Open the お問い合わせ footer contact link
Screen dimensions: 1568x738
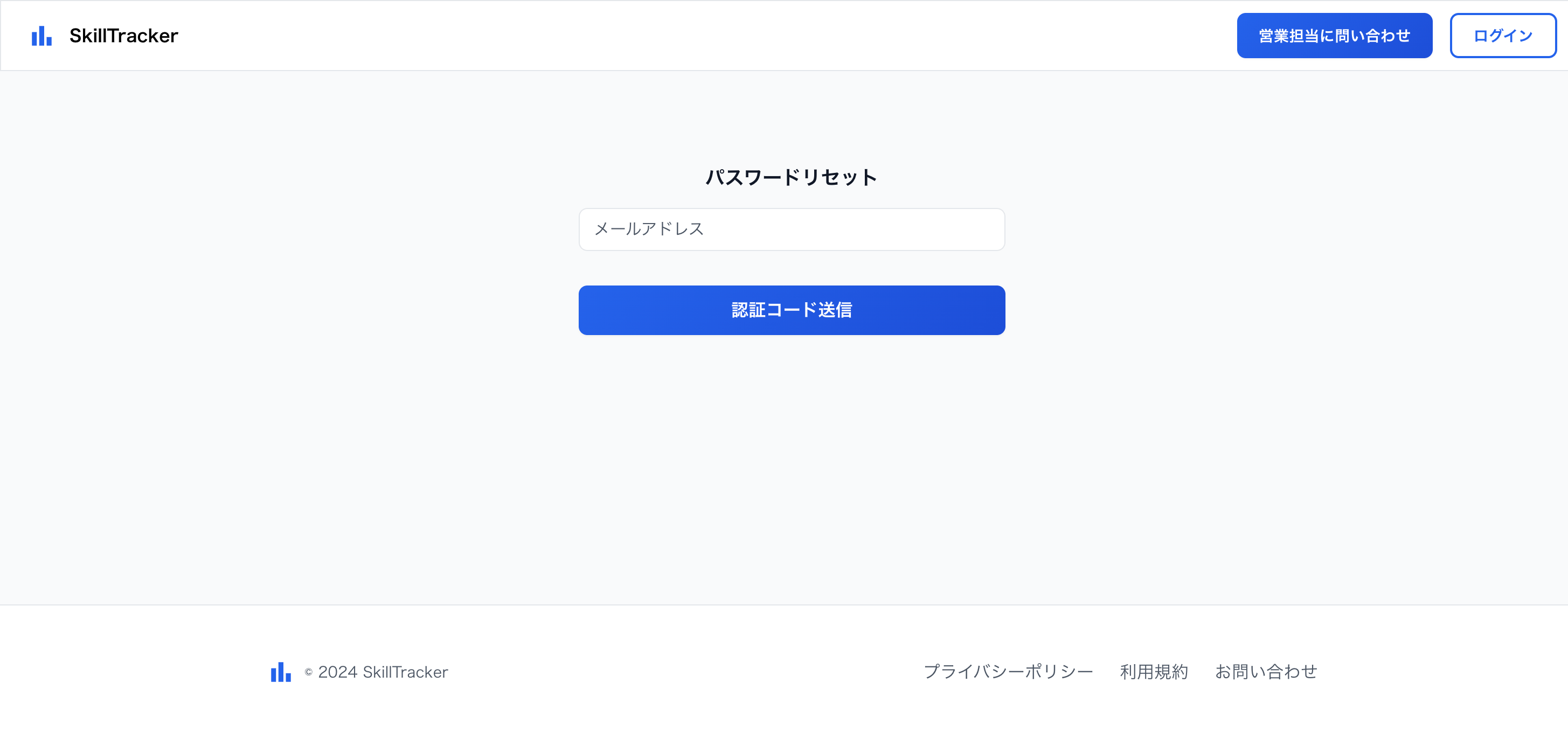1266,672
